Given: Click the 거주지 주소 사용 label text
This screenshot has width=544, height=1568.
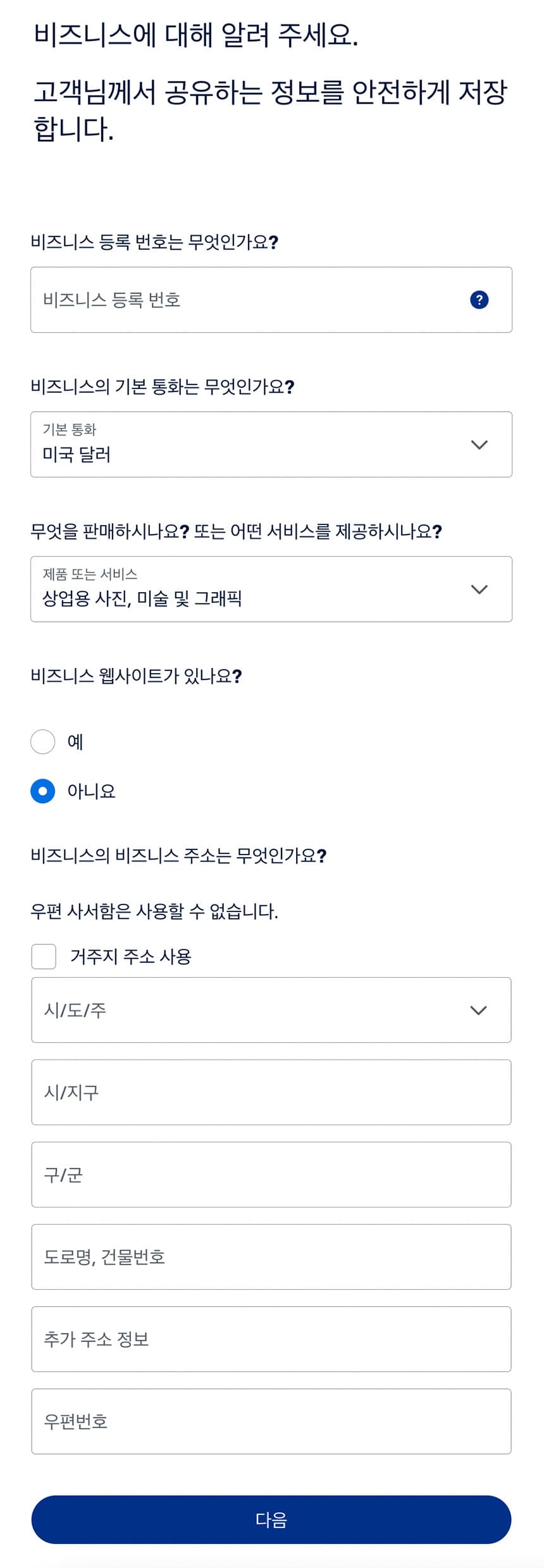Looking at the screenshot, I should point(130,956).
